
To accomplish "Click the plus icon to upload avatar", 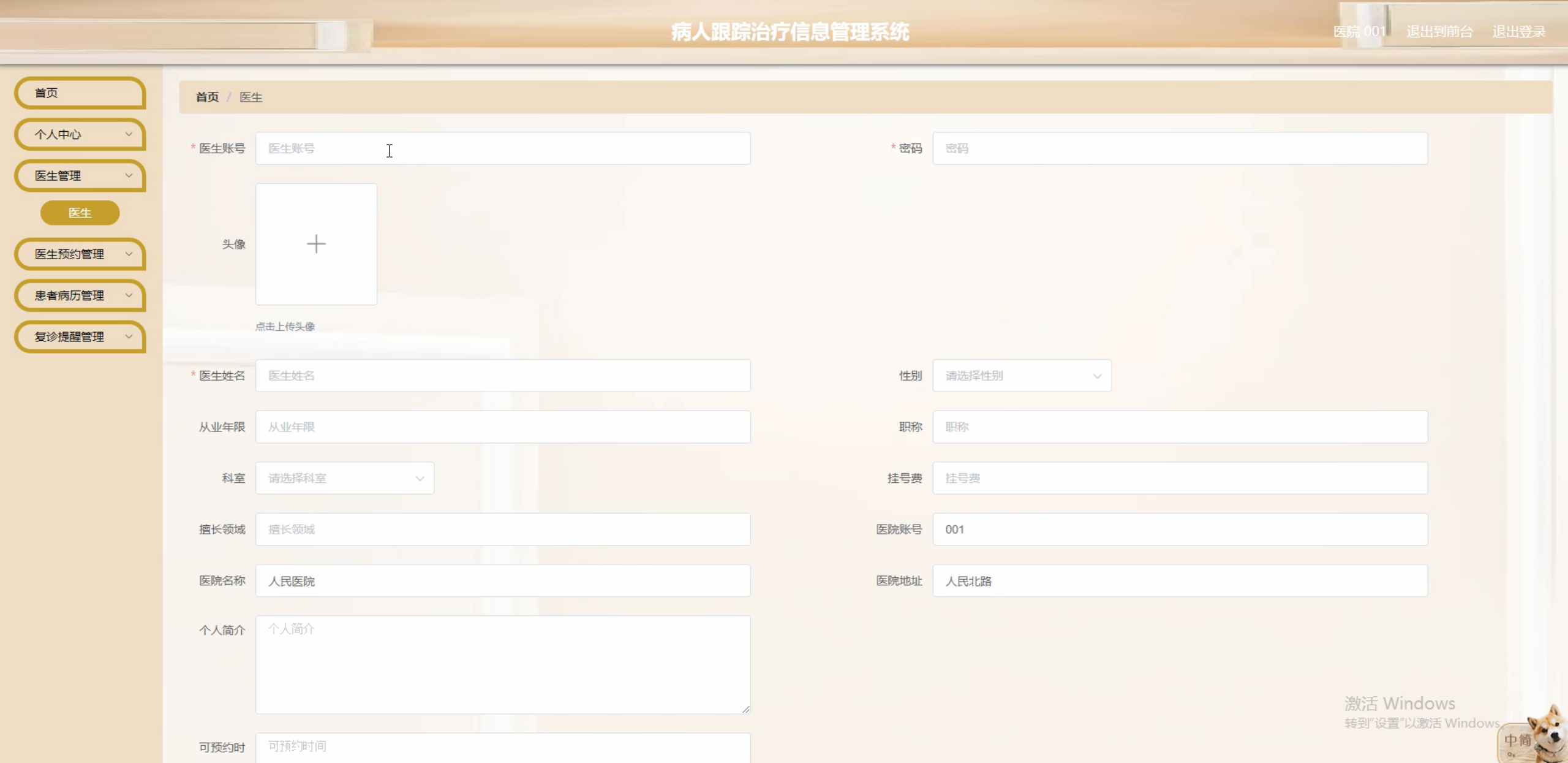I will [x=316, y=244].
